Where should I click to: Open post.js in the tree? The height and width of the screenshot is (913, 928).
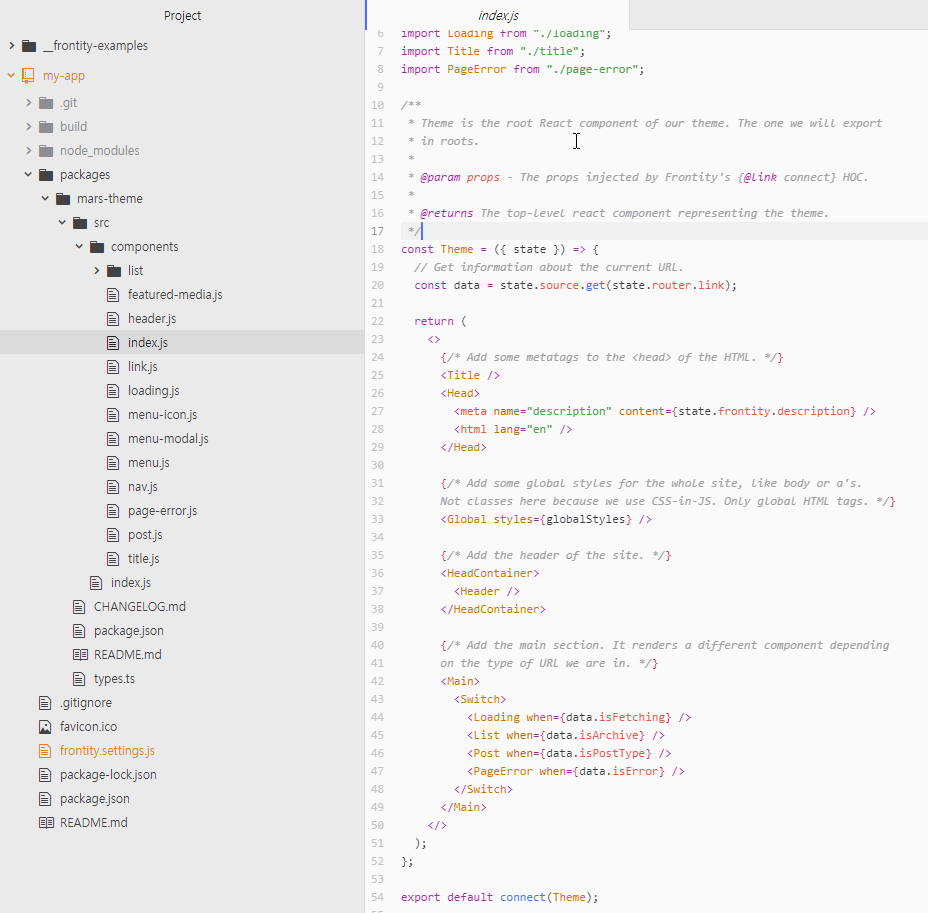coord(145,535)
